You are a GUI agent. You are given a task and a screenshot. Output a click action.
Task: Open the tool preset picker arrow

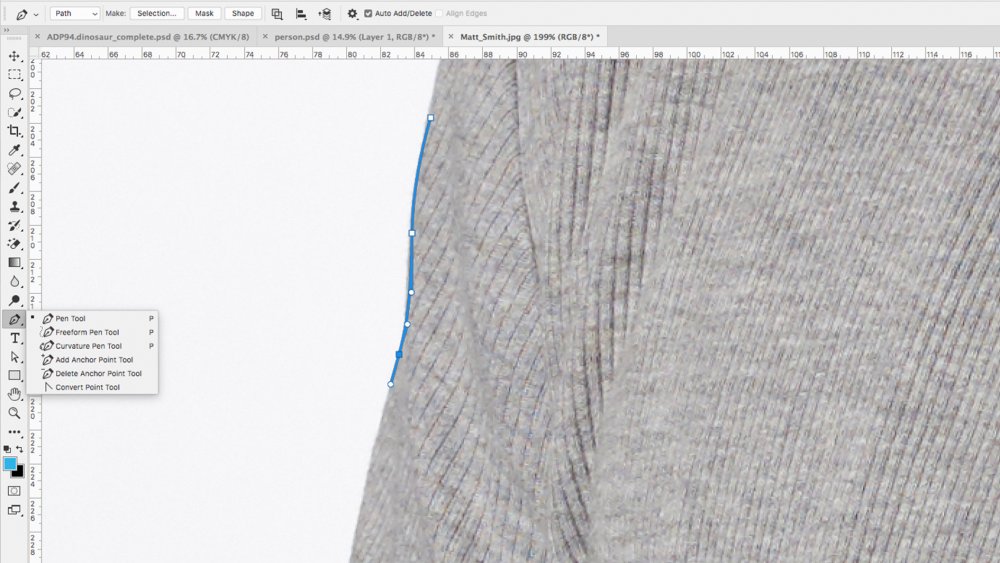36,14
